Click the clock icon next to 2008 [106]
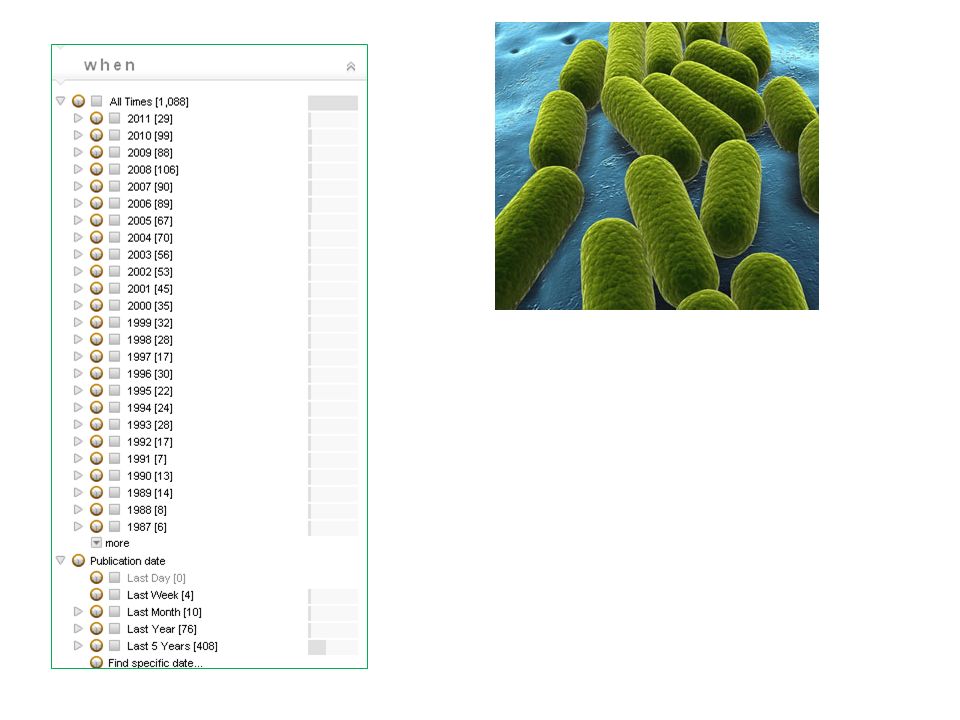 pyautogui.click(x=96, y=169)
